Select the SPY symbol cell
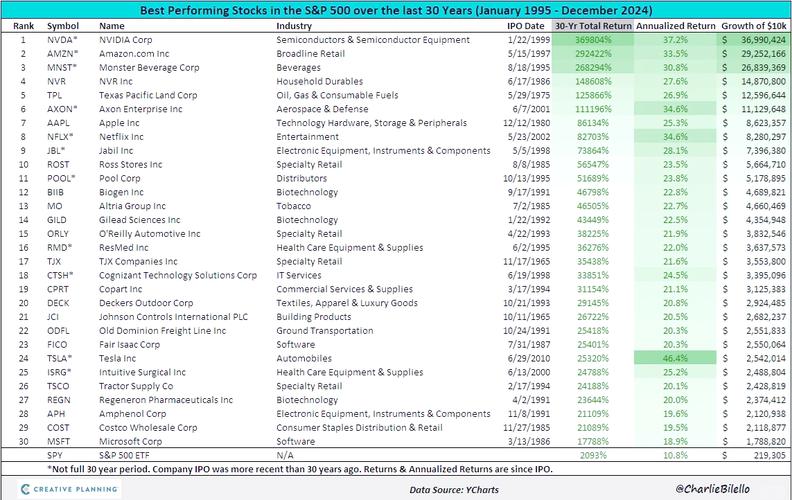 tap(55, 456)
